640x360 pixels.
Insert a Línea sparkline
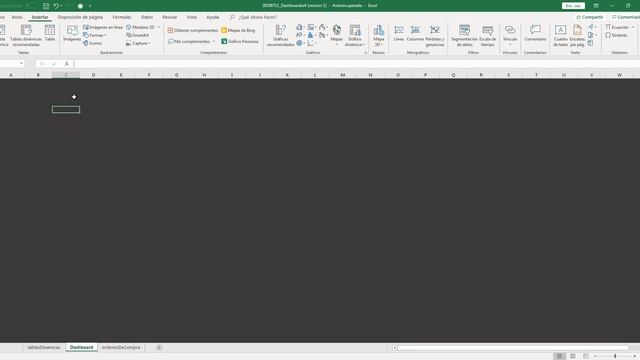[399, 33]
